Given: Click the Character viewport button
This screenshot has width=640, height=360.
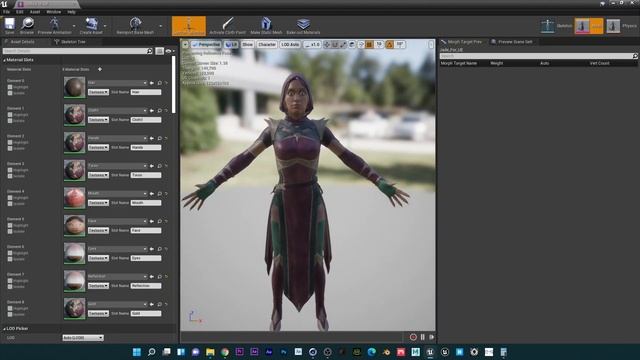Looking at the screenshot, I should pyautogui.click(x=267, y=44).
